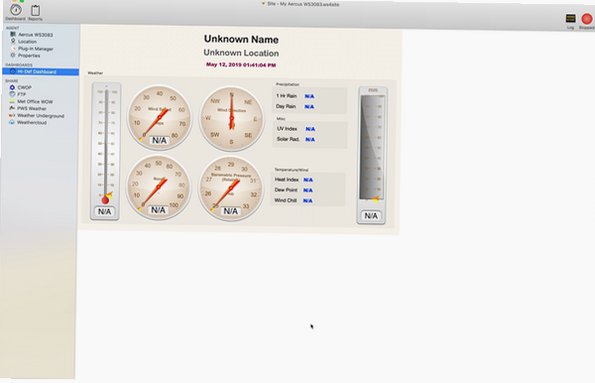This screenshot has width=595, height=383.
Task: Click the 'Unknown Name' heading
Action: coord(241,39)
